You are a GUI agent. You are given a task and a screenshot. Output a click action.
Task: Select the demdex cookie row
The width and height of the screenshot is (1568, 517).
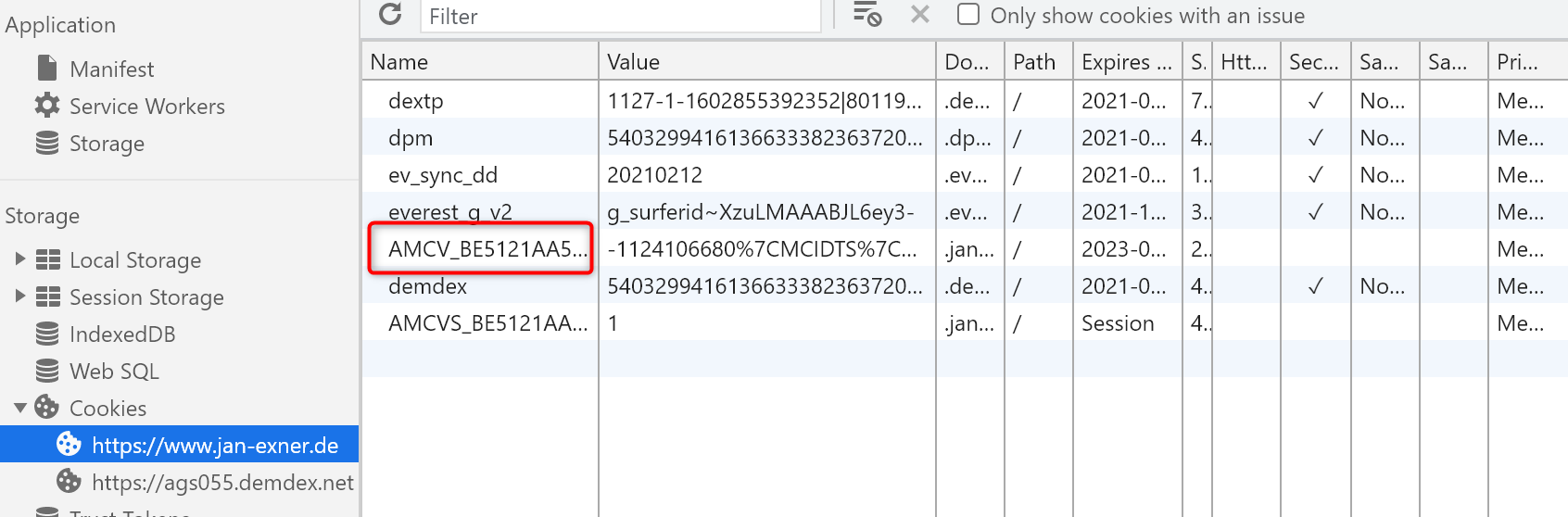[427, 286]
